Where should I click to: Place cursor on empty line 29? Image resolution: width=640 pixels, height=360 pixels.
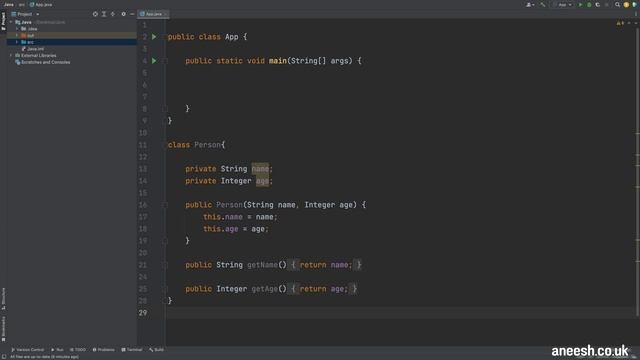[400, 313]
